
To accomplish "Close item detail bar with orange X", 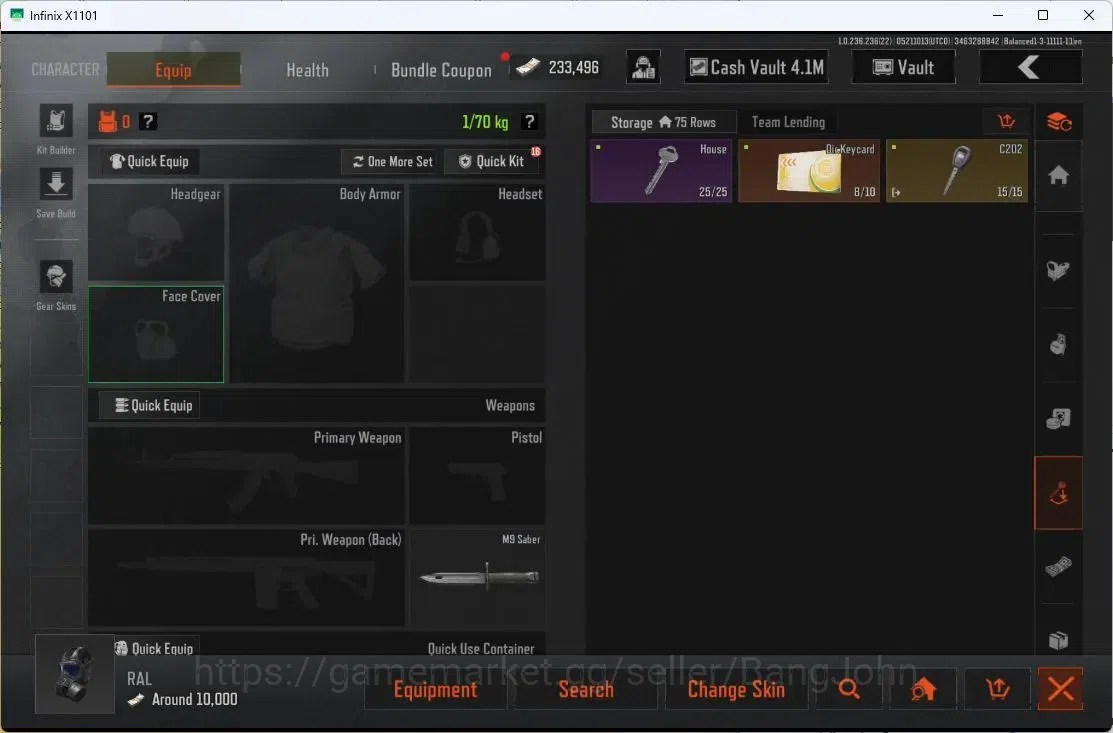I will tap(1060, 689).
